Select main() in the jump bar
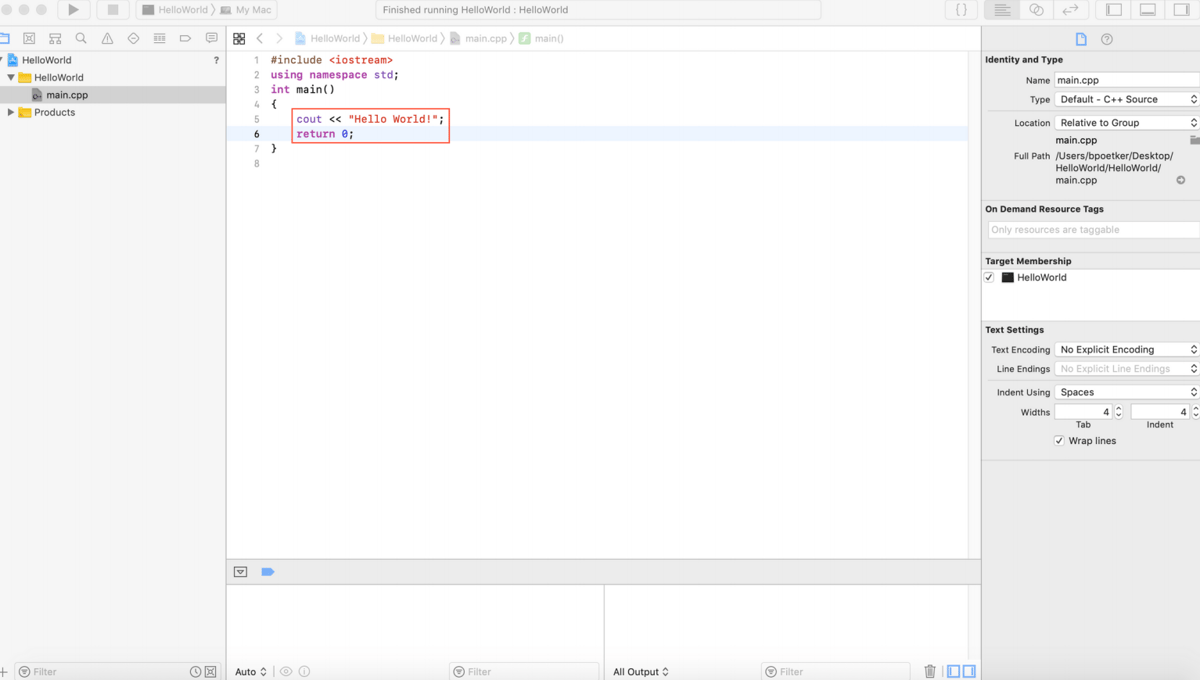The width and height of the screenshot is (1200, 680). click(x=548, y=38)
